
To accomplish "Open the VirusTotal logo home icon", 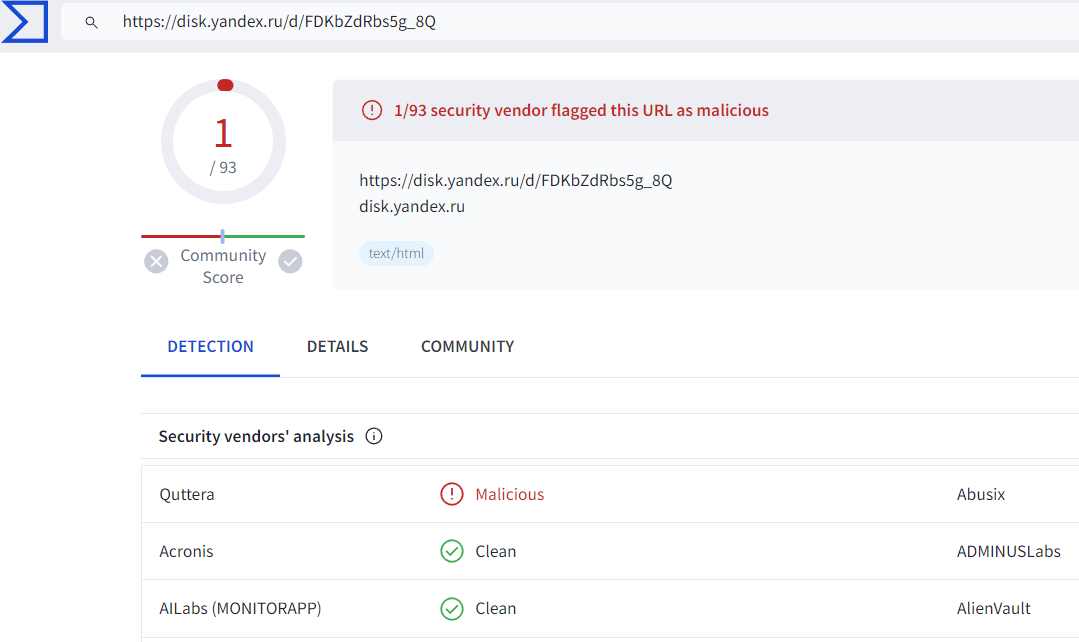I will (25, 21).
